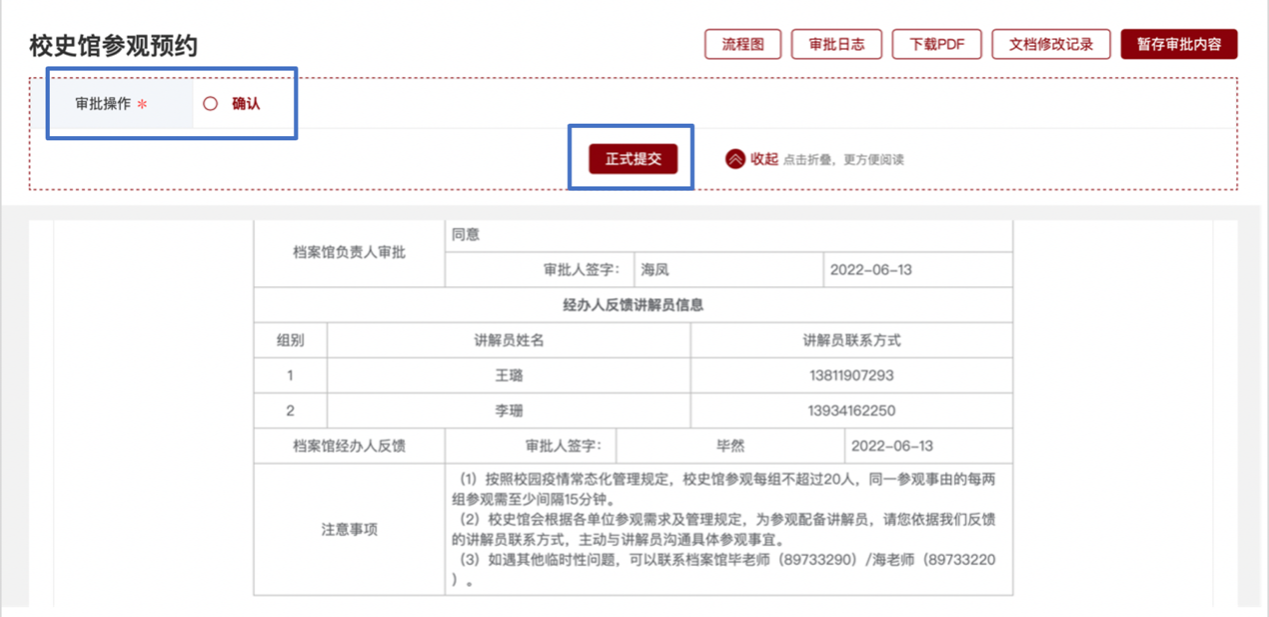
Task: Collapse the panel via 收起 text
Action: [x=764, y=159]
